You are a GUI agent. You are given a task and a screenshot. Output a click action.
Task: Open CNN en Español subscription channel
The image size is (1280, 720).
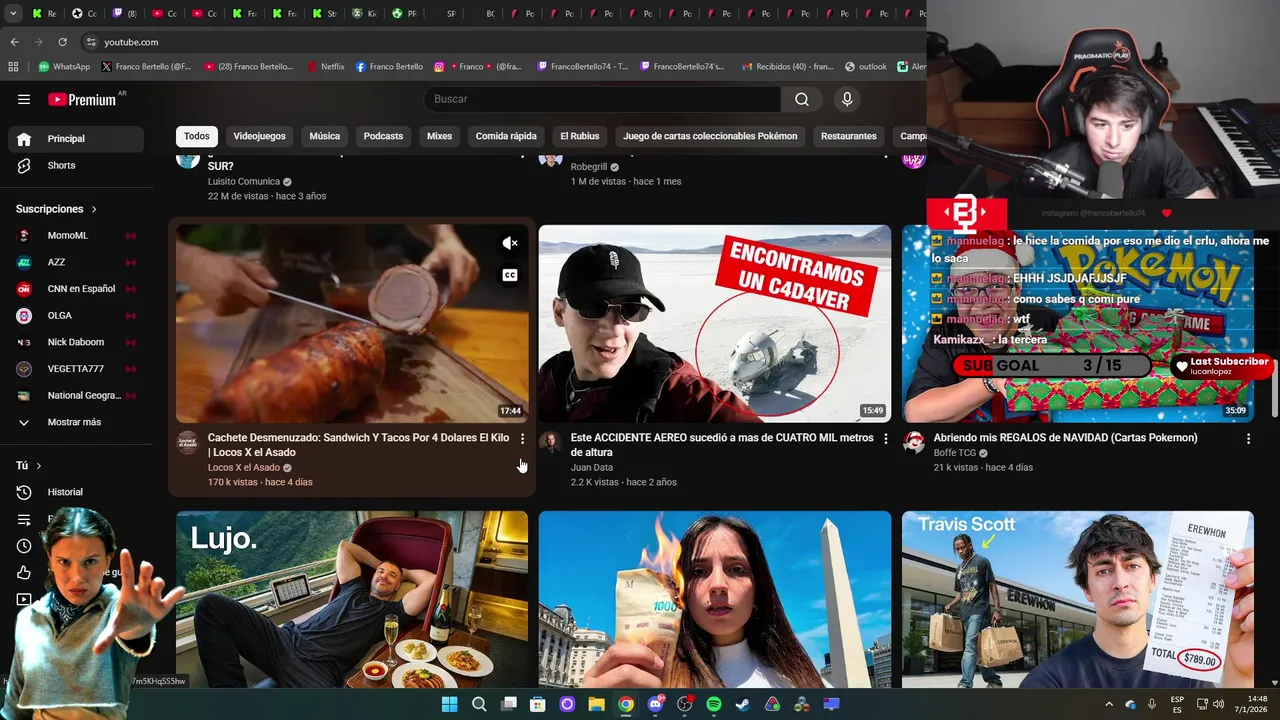pos(76,289)
